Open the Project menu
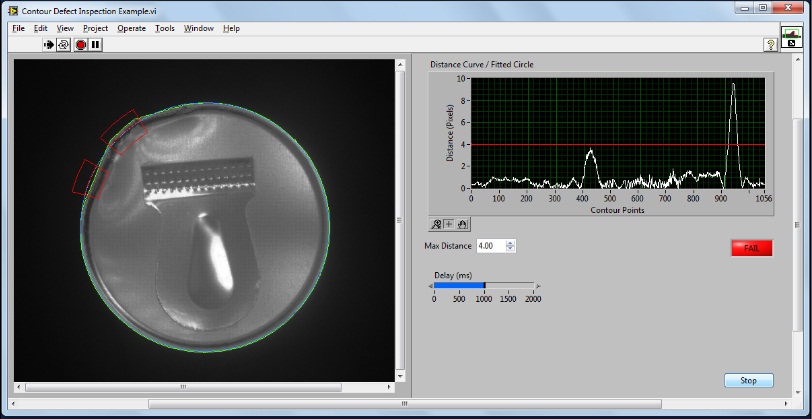Image resolution: width=812 pixels, height=419 pixels. (x=96, y=28)
